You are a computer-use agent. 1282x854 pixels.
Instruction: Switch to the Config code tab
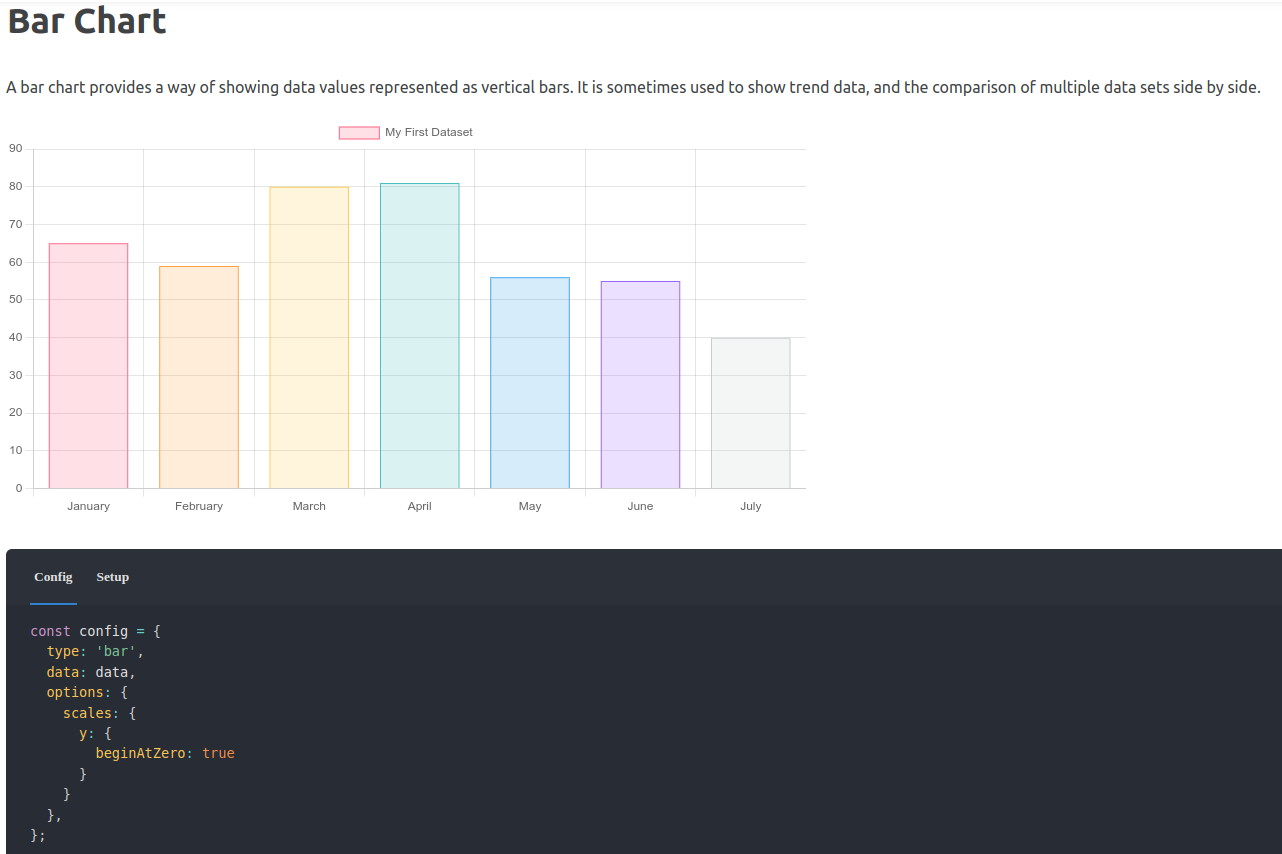[x=53, y=577]
